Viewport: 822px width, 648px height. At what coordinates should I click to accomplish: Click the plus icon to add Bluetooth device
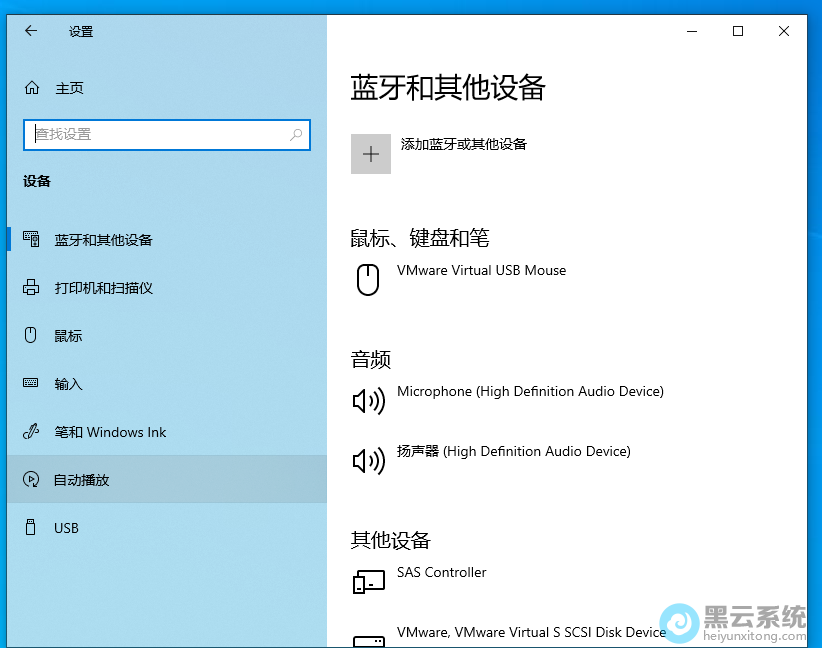coord(371,154)
